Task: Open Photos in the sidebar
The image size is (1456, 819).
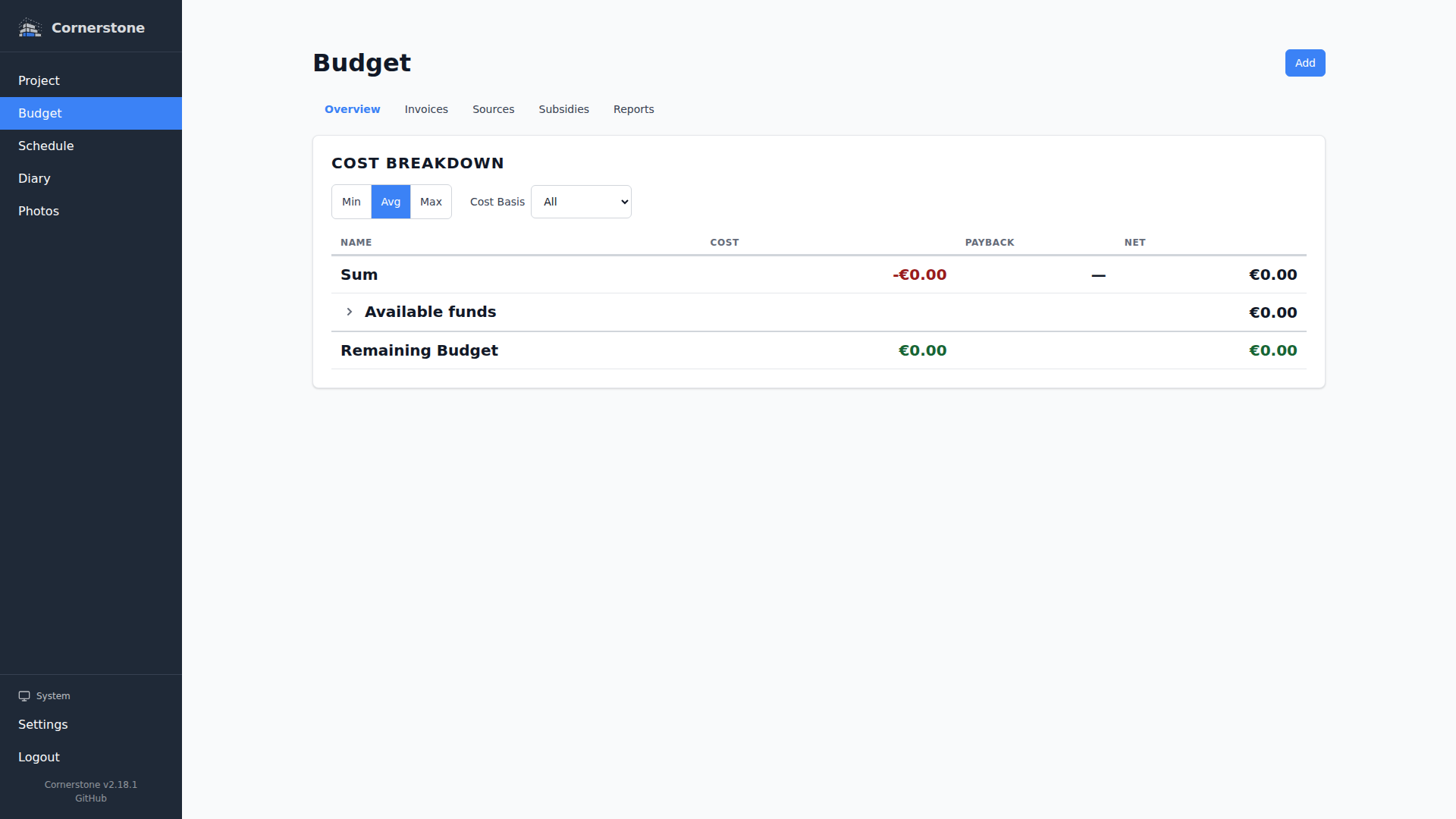Action: [91, 211]
